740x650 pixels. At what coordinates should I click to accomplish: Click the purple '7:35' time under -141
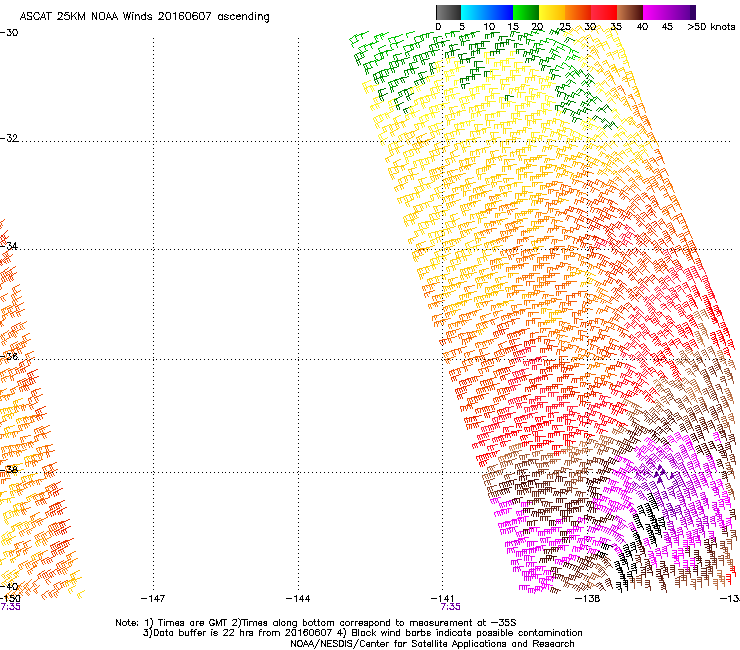[450, 607]
